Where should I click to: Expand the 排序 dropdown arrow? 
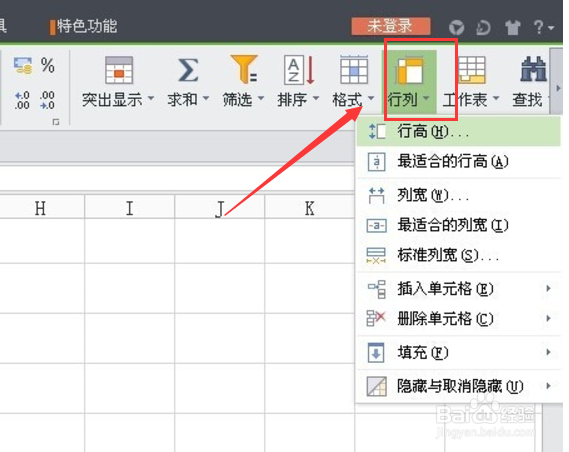[x=316, y=98]
